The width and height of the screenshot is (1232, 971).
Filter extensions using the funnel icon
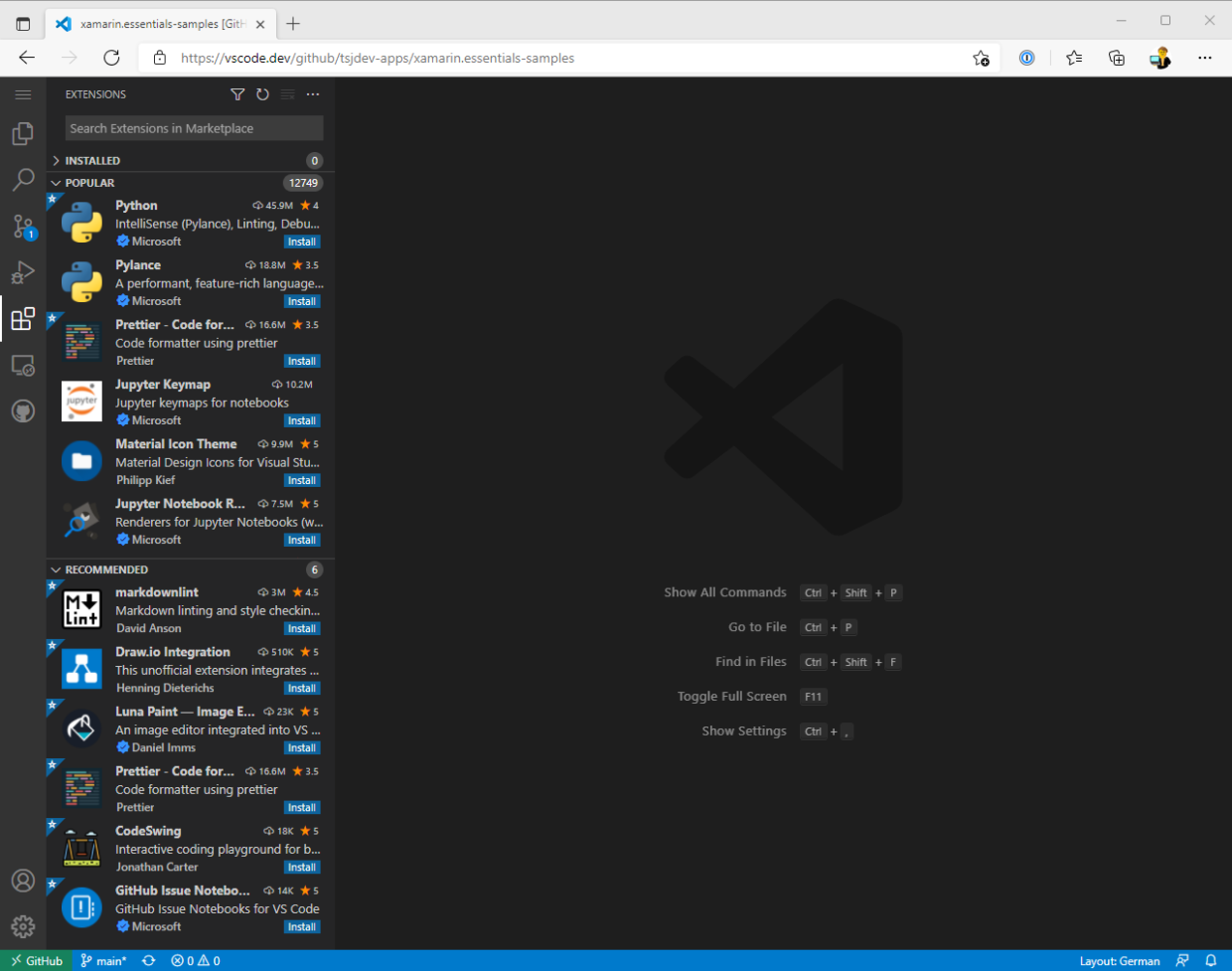pyautogui.click(x=237, y=93)
